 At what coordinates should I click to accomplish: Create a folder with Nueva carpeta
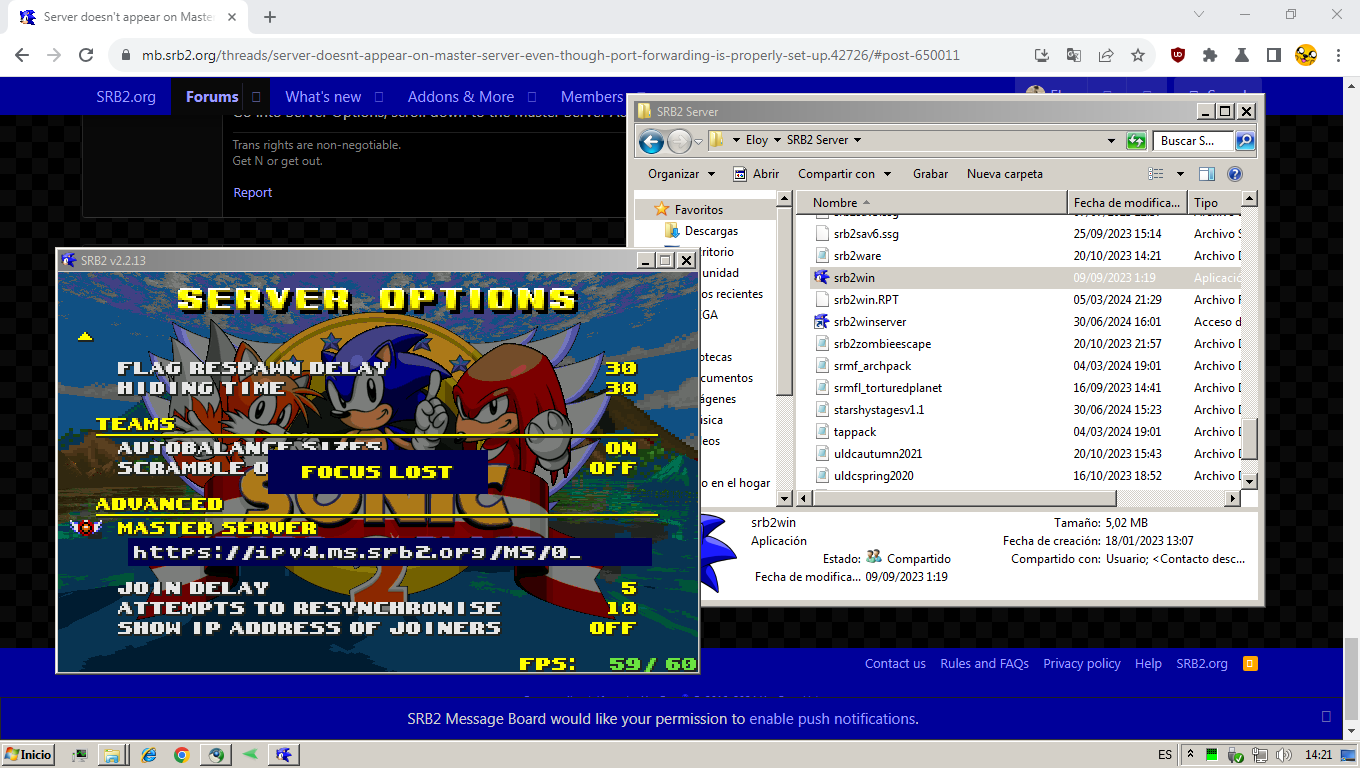click(x=1005, y=174)
